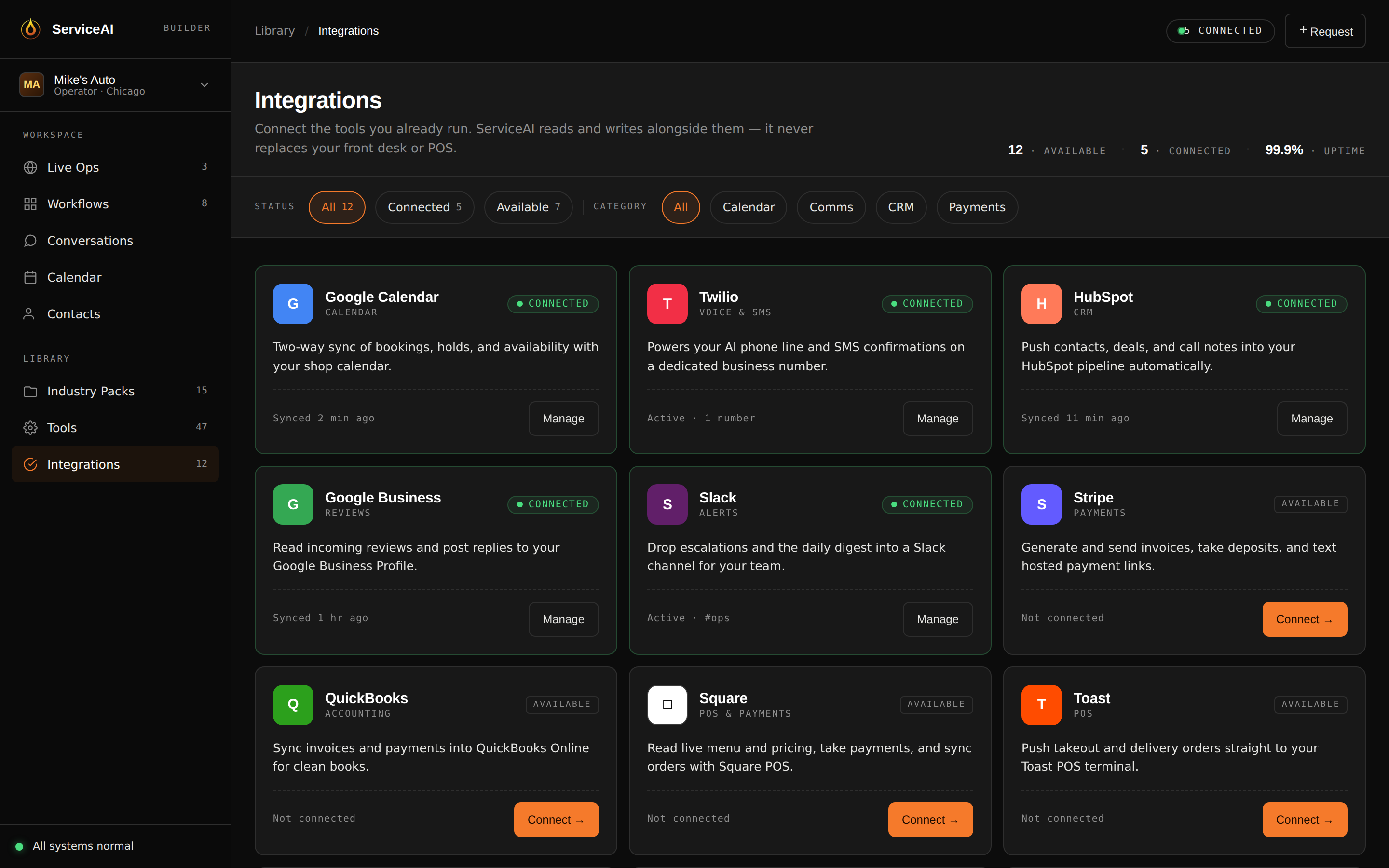Connect the Toast integration
1389x868 pixels.
click(x=1305, y=819)
